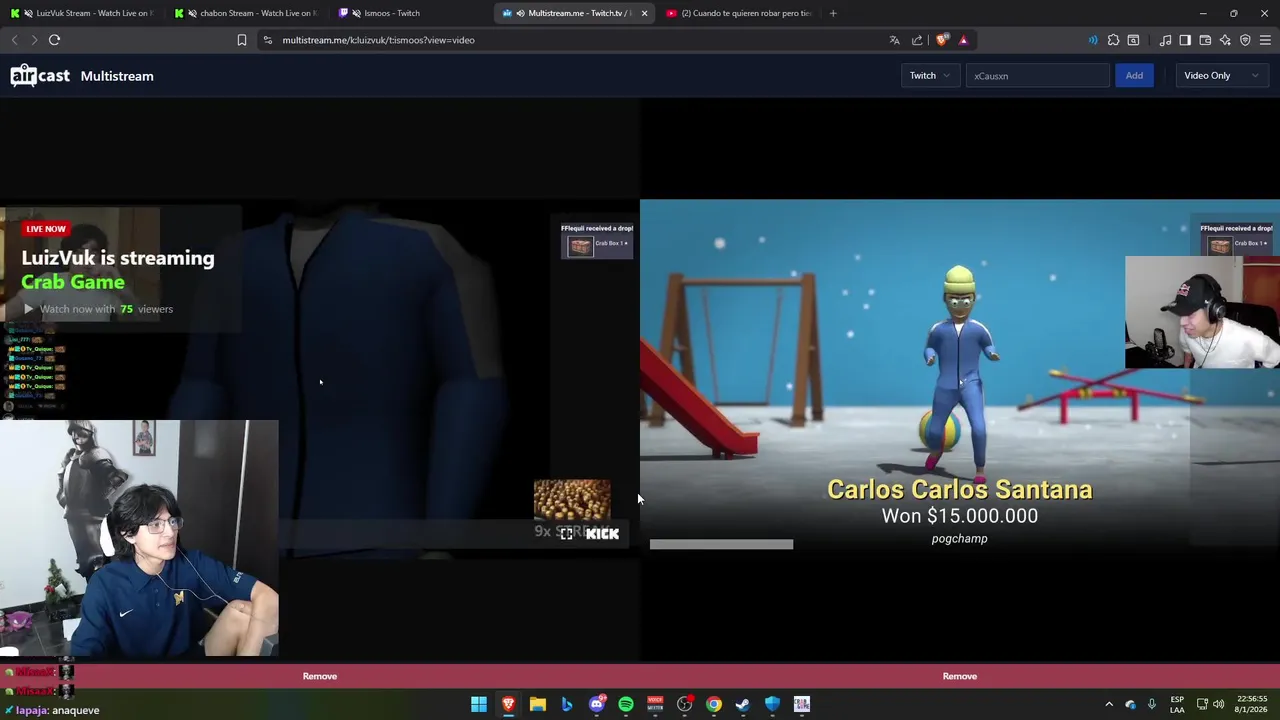Viewport: 1280px width, 720px height.
Task: Open the search tabs toolbar icon
Action: point(1133,40)
